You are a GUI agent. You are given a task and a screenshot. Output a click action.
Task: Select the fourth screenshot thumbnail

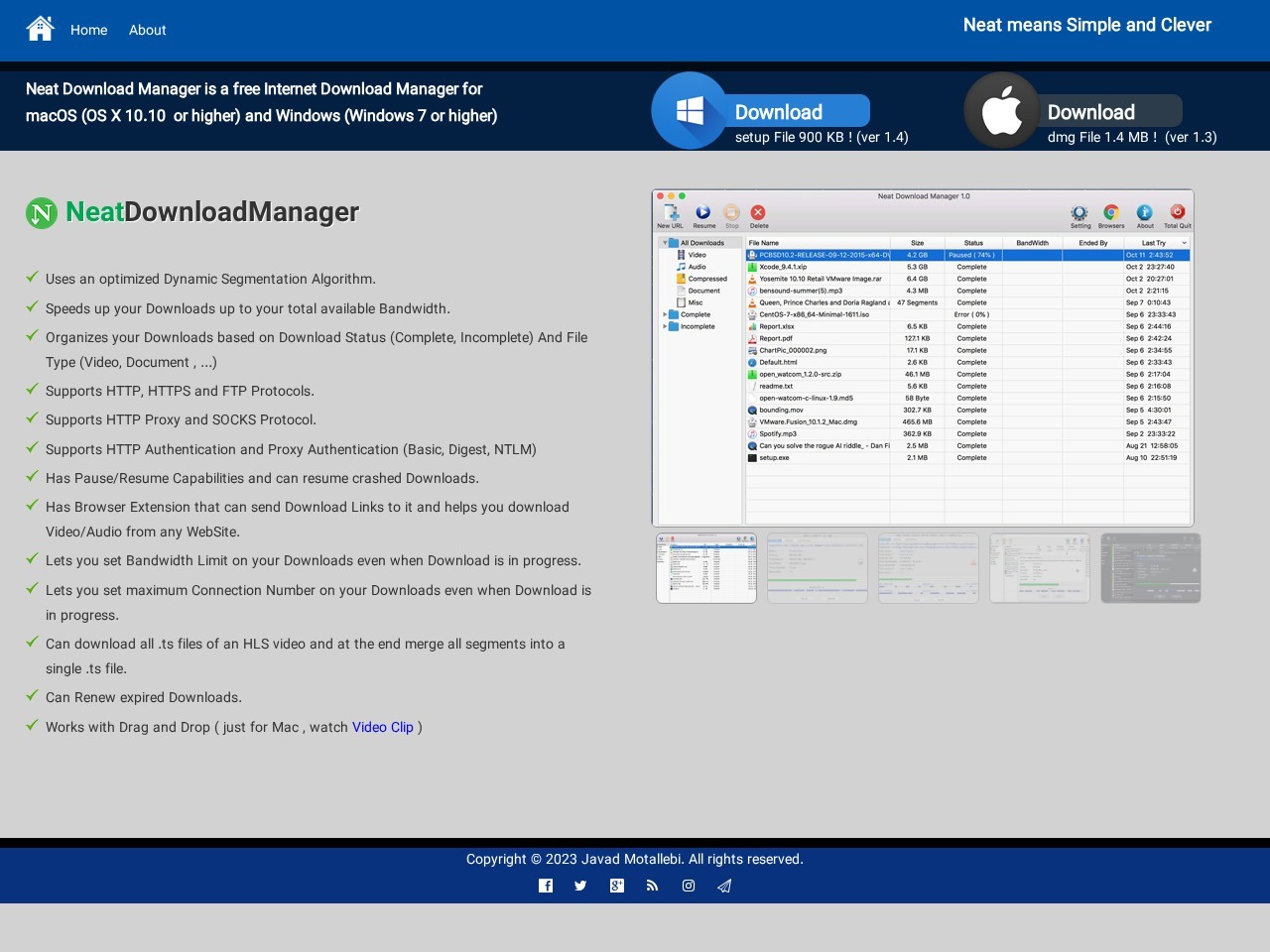[x=1040, y=568]
